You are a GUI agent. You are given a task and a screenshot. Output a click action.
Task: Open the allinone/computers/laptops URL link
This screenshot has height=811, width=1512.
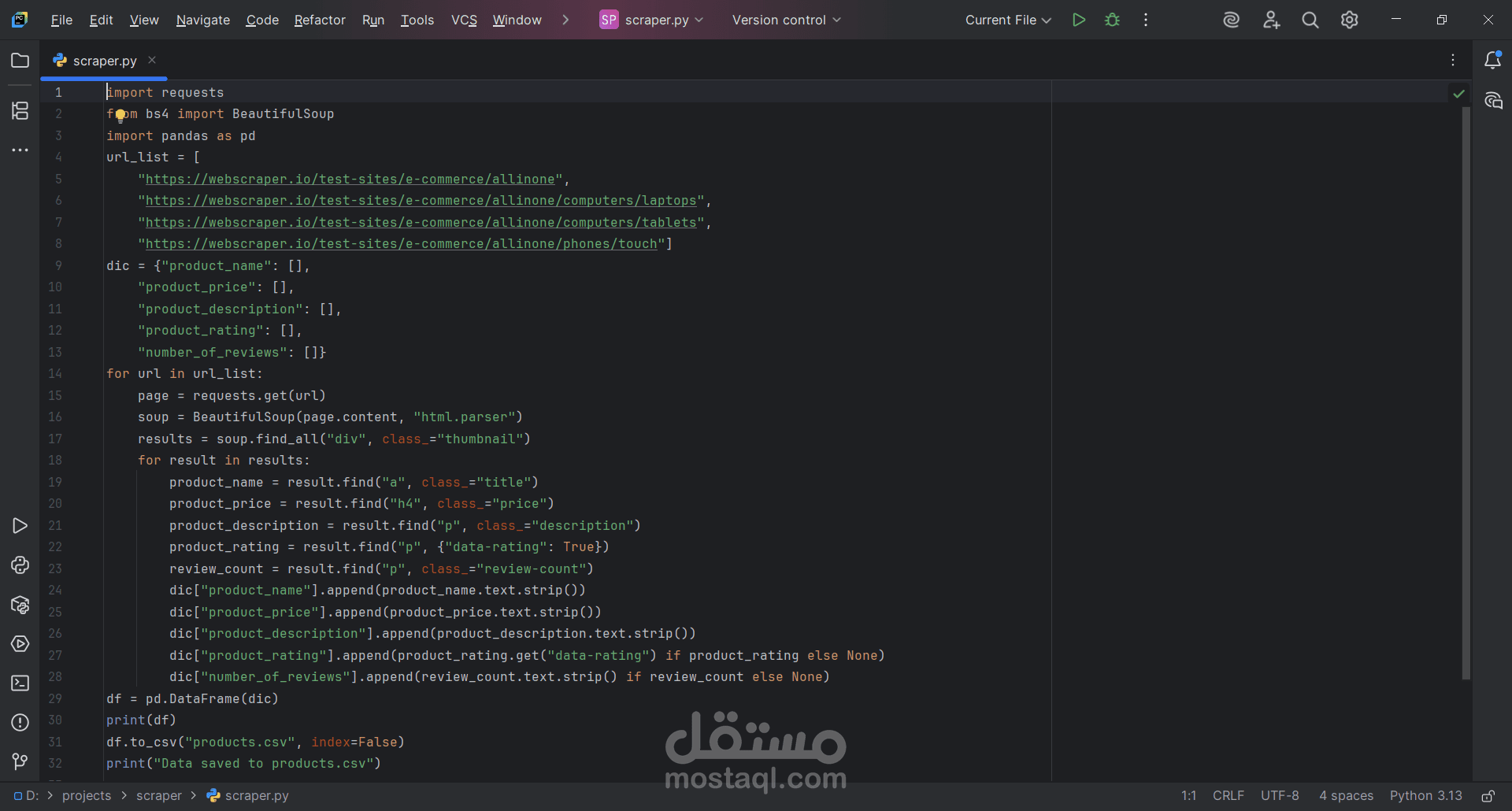(421, 201)
